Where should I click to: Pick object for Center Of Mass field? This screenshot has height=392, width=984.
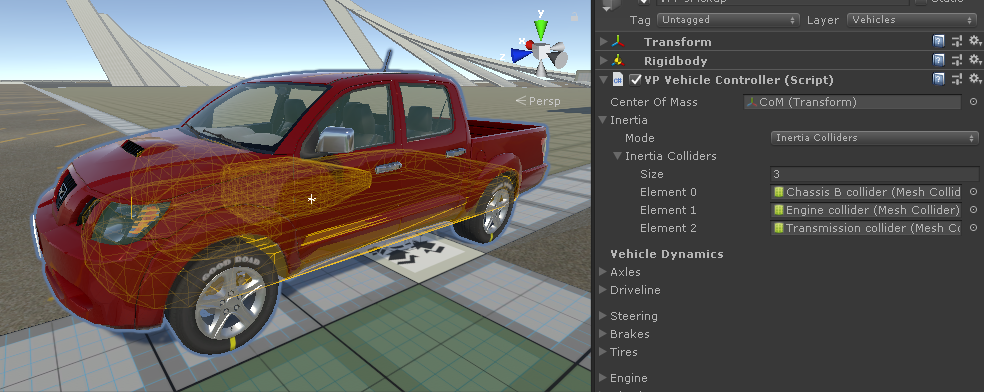point(973,102)
